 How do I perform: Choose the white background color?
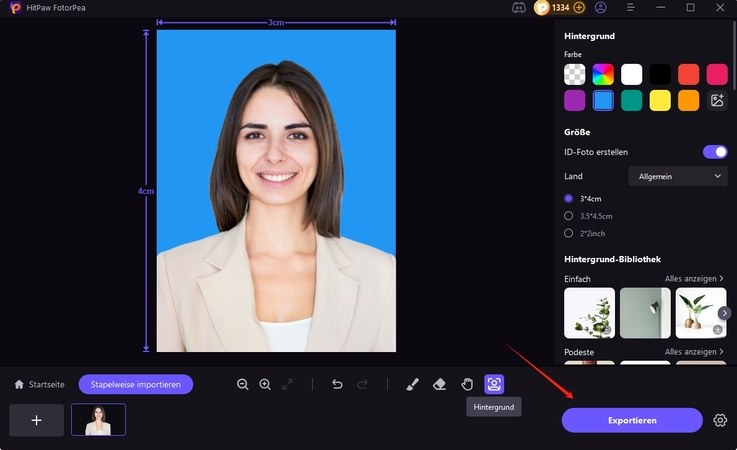pyautogui.click(x=632, y=74)
